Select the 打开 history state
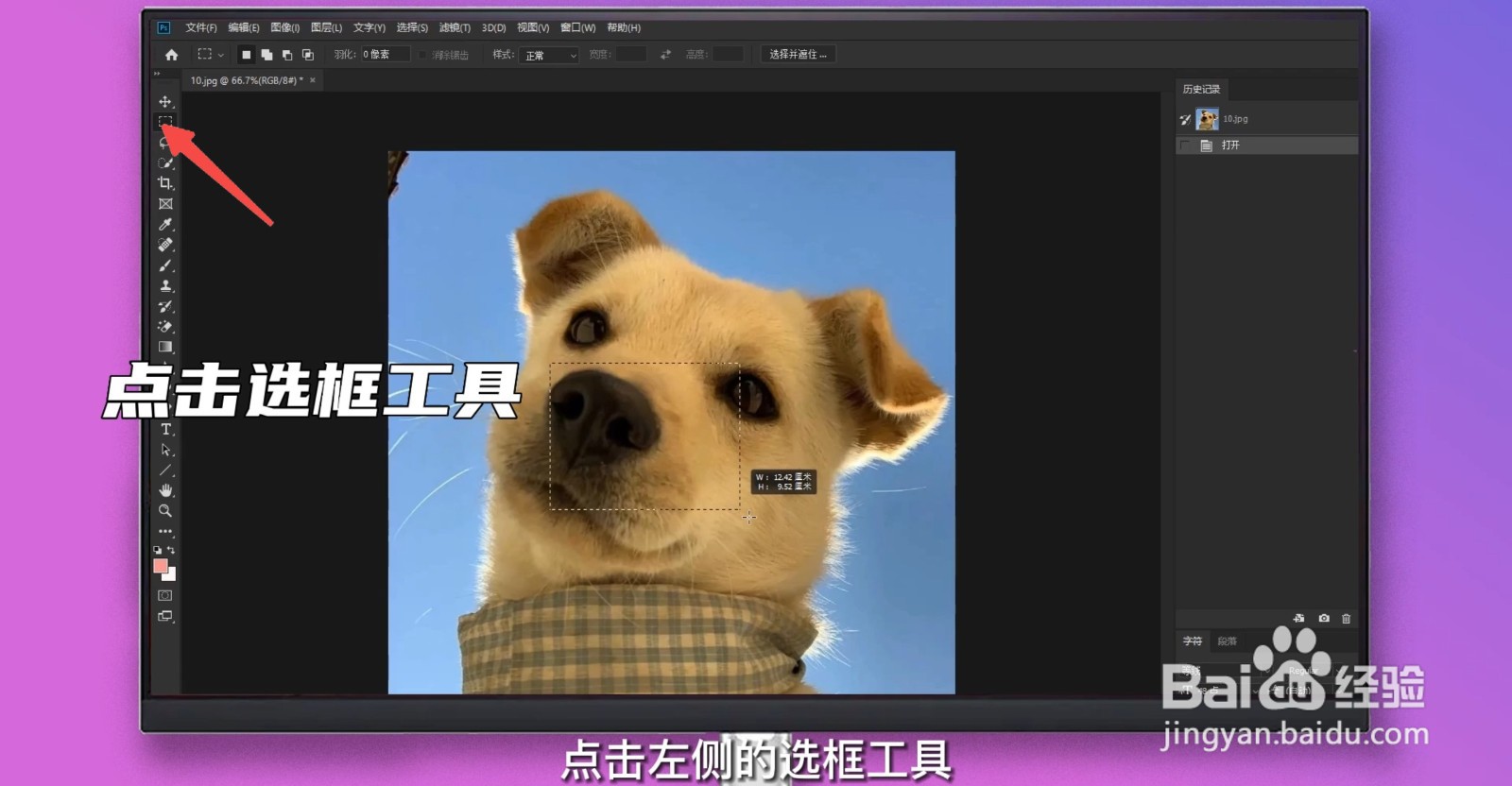 click(1266, 145)
